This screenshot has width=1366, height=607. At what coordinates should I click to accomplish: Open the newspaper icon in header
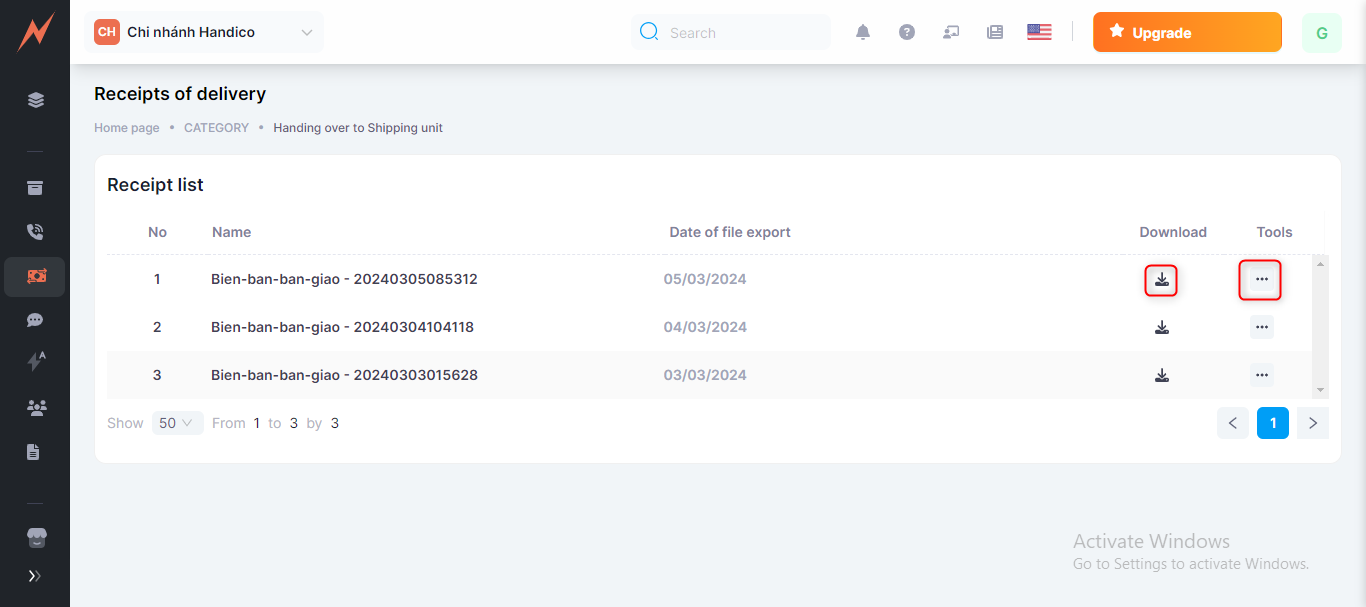tap(995, 32)
